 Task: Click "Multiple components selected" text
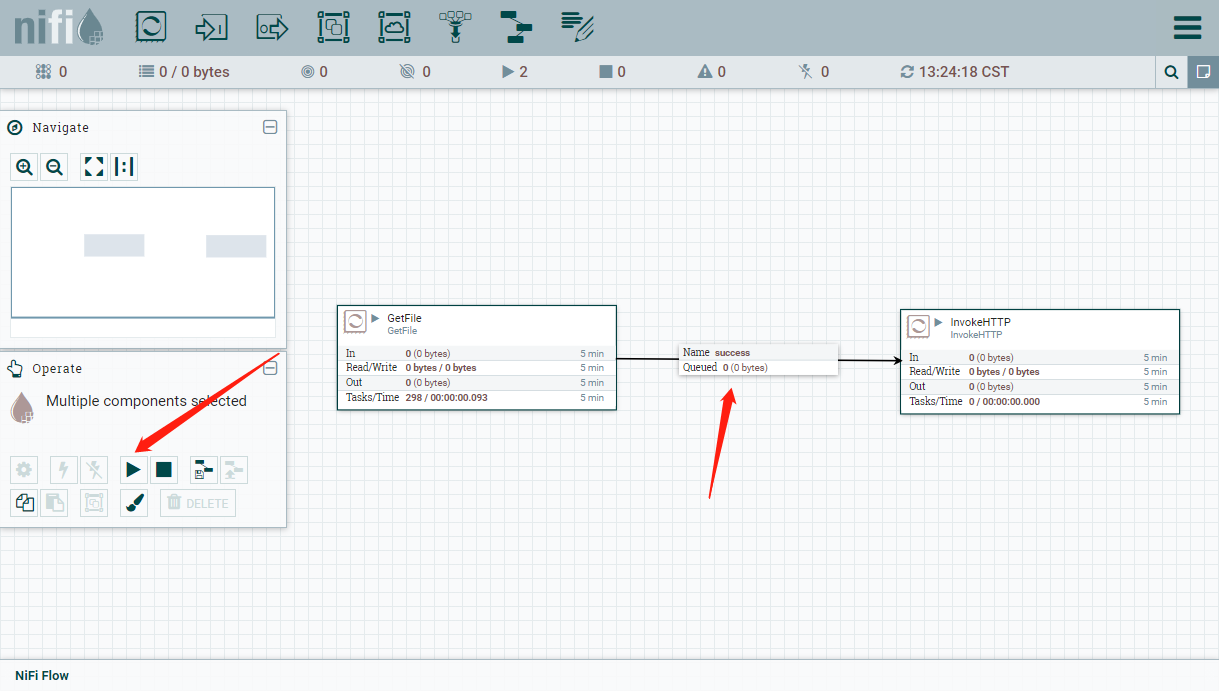(146, 401)
